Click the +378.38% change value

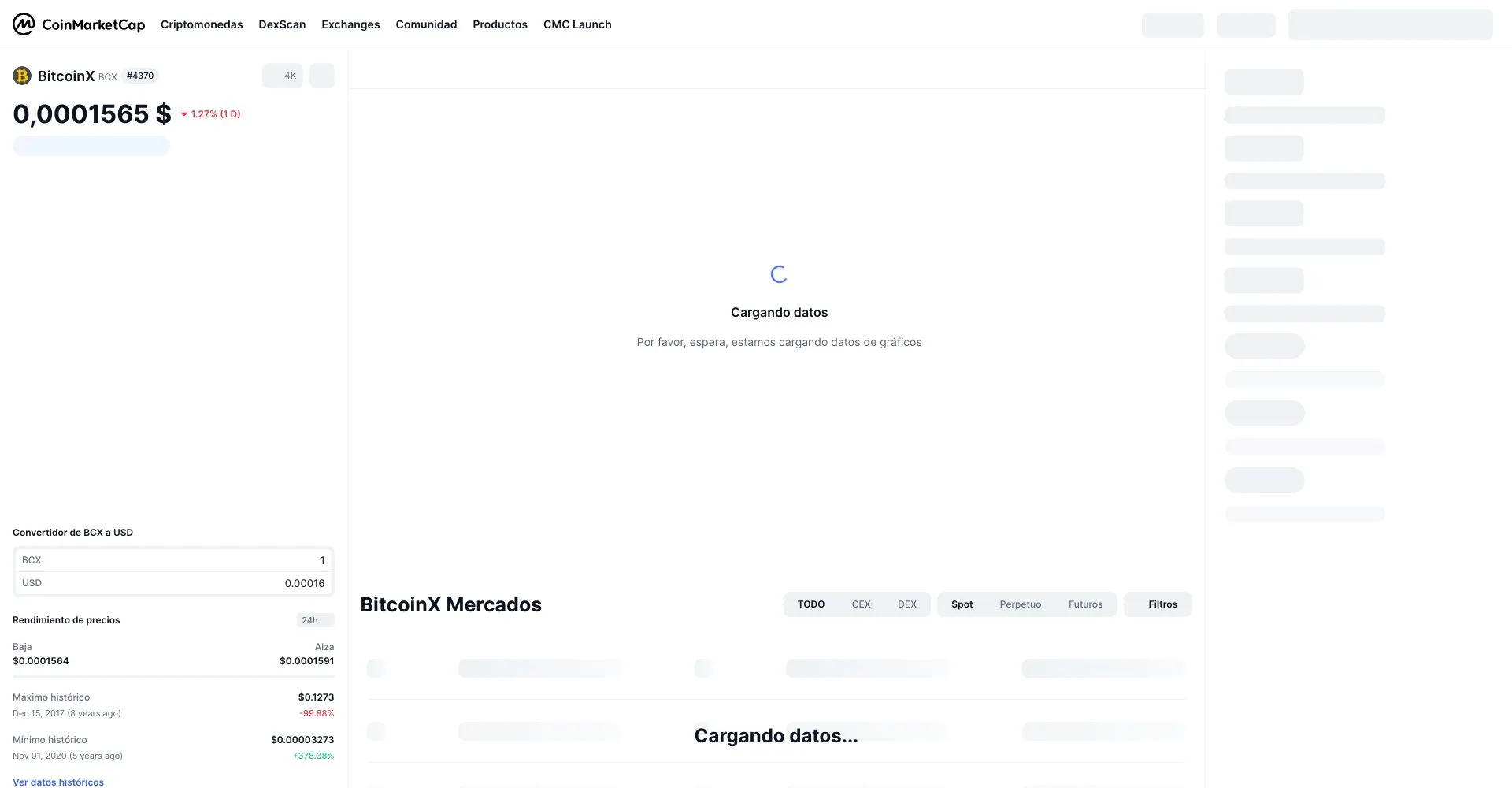313,756
